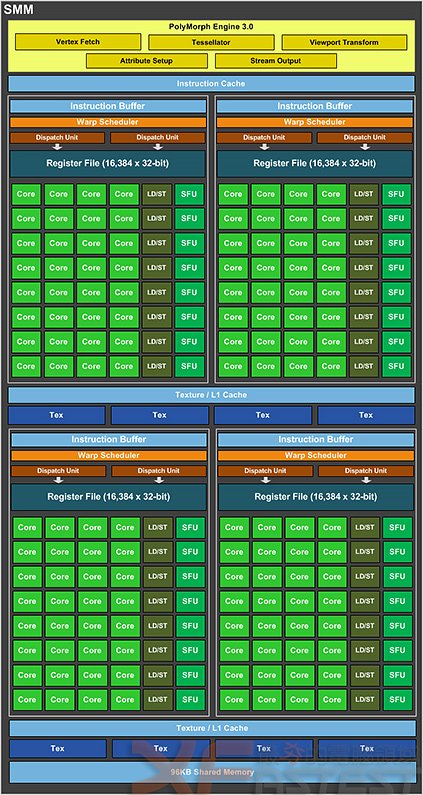Click the 96KB Shared Memory bar

tap(212, 772)
